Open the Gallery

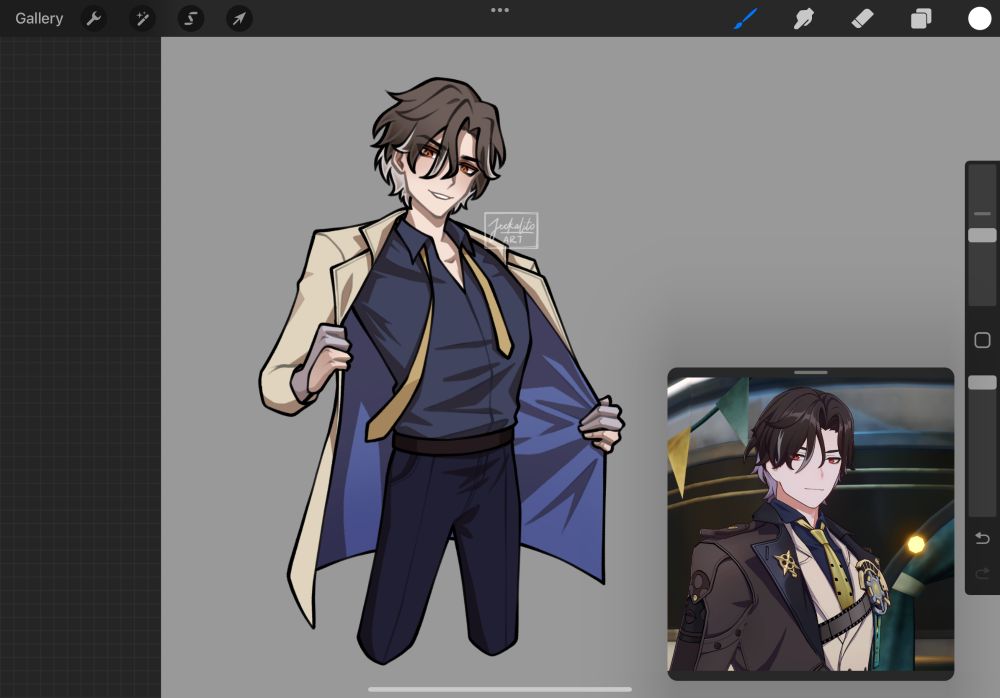click(39, 19)
